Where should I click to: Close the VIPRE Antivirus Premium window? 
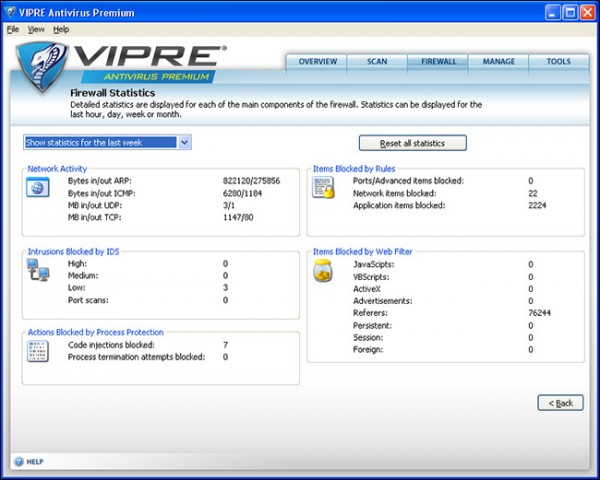(587, 13)
